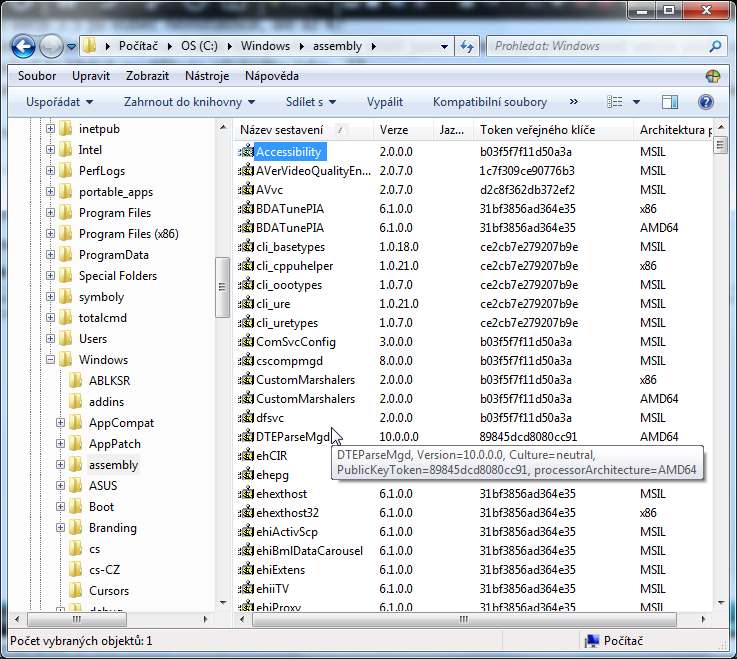Image resolution: width=737 pixels, height=659 pixels.
Task: Select the assembly folder in tree
Action: point(113,465)
